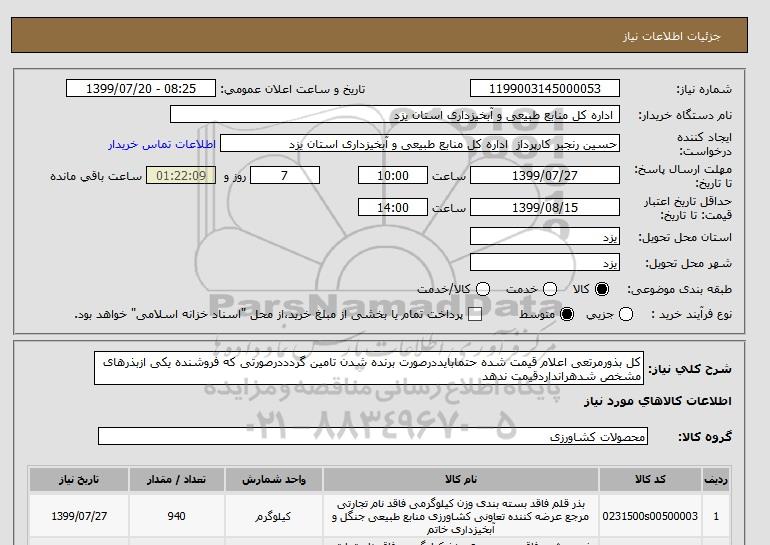Click the response deadline date 1399/07/27 field

[545, 175]
